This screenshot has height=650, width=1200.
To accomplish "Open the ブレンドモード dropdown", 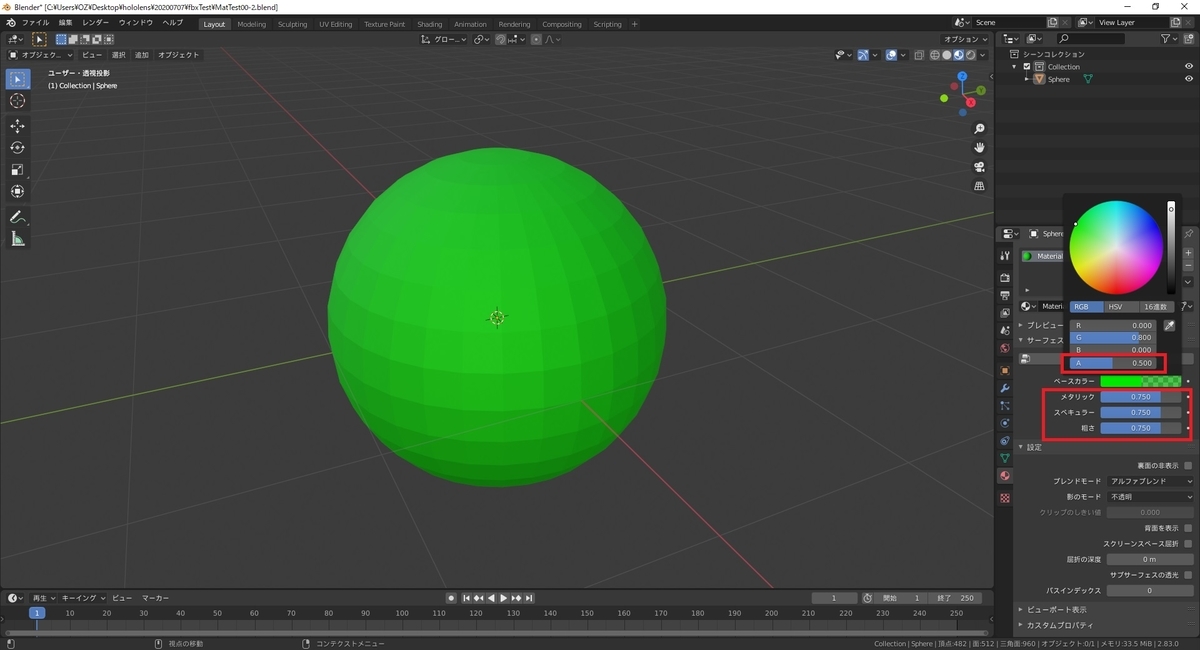I will 1150,481.
